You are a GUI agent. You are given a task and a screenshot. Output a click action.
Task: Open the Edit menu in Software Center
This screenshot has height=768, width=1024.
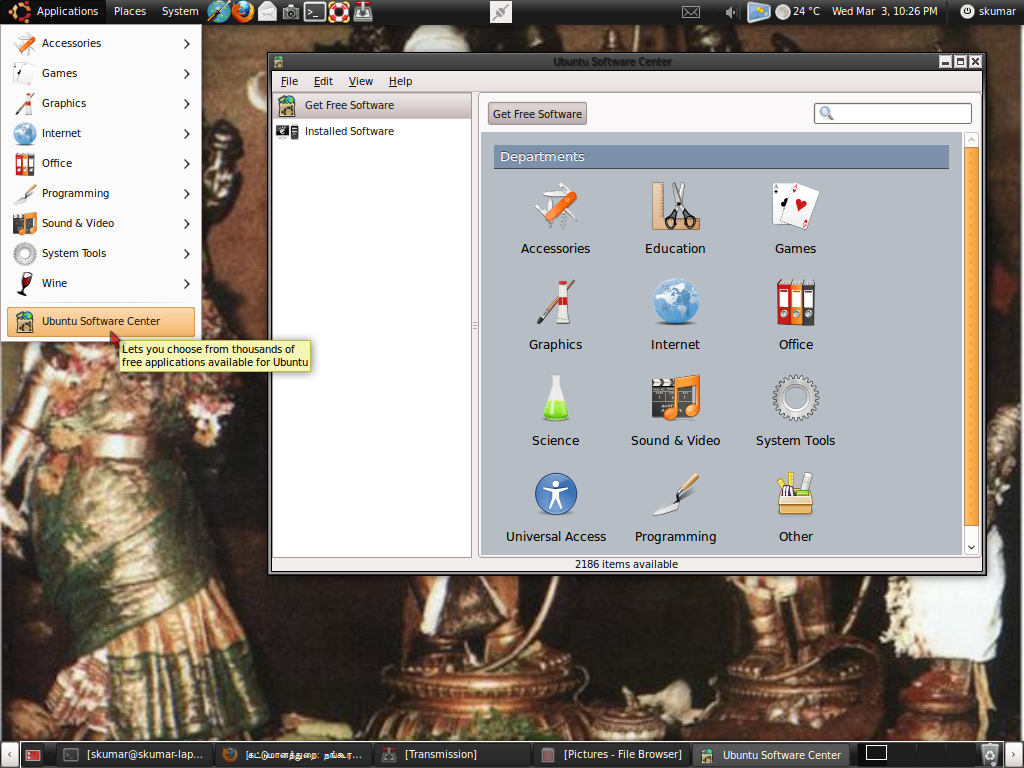tap(323, 81)
